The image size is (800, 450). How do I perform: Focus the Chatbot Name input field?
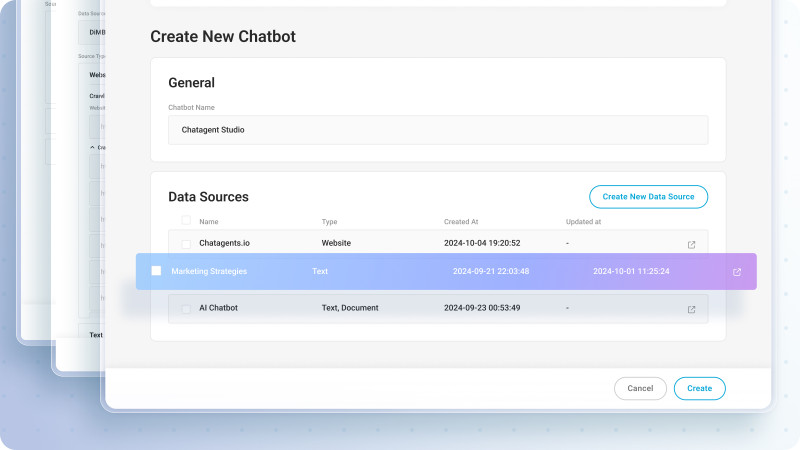438,130
